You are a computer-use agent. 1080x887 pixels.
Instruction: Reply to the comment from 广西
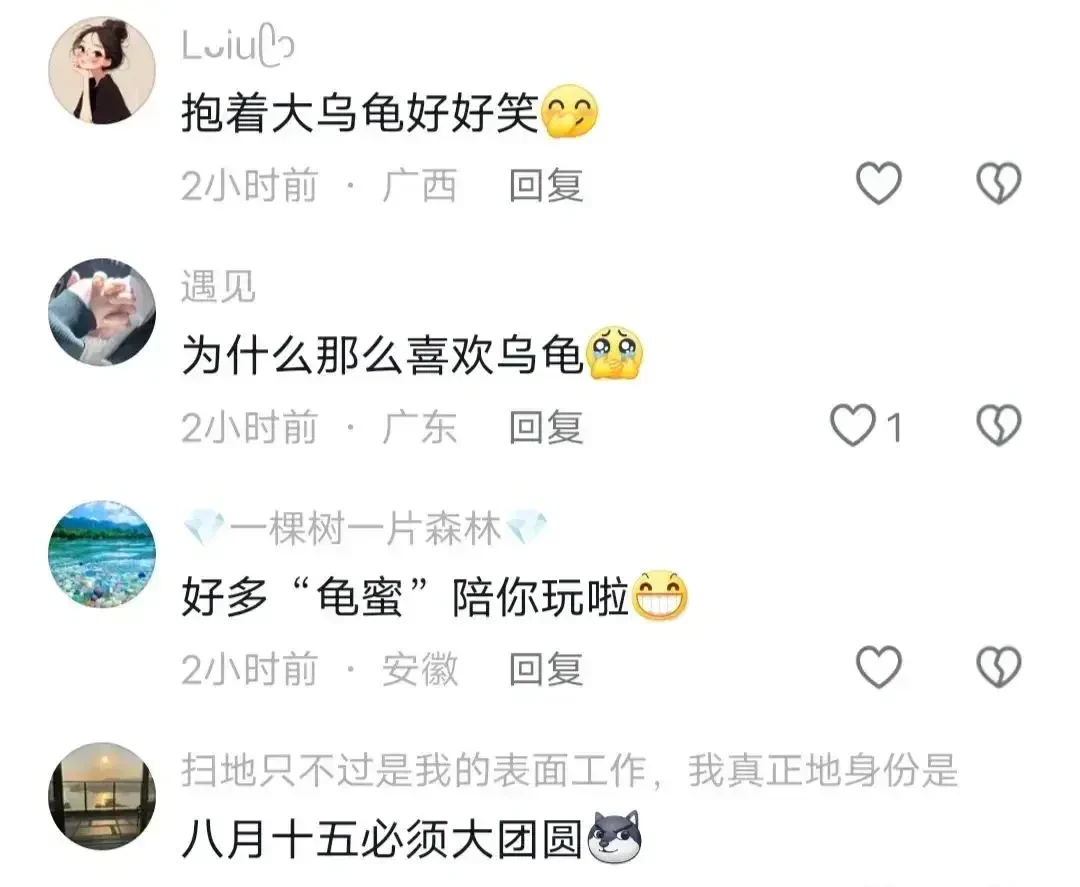[546, 186]
